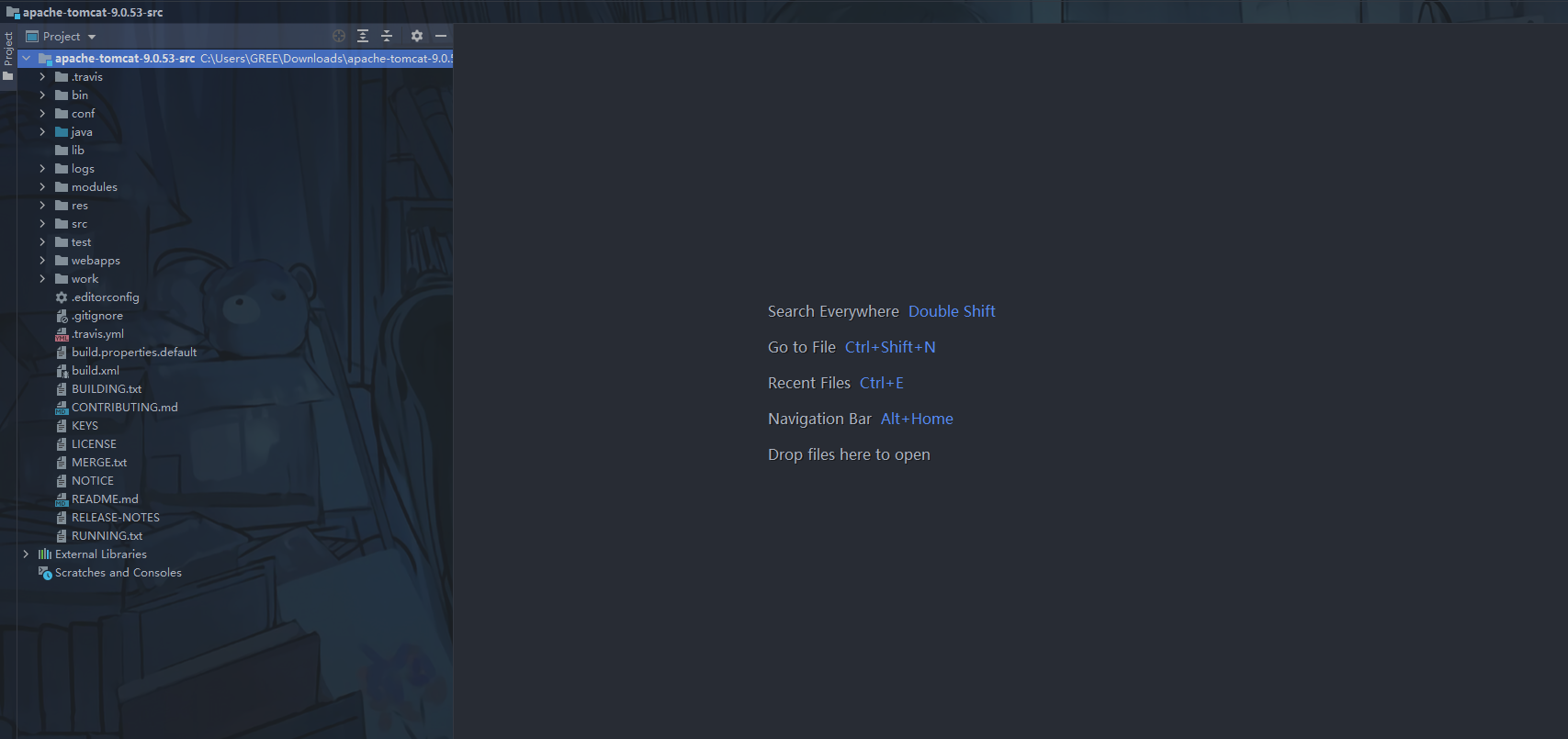
Task: Click the 'Search Everywhere' hint text
Action: [x=833, y=311]
